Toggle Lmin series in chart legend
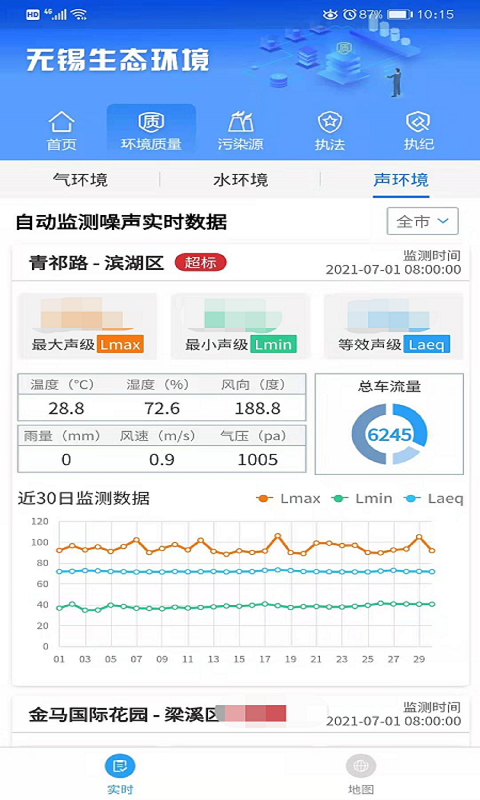This screenshot has height=800, width=480. (x=362, y=498)
